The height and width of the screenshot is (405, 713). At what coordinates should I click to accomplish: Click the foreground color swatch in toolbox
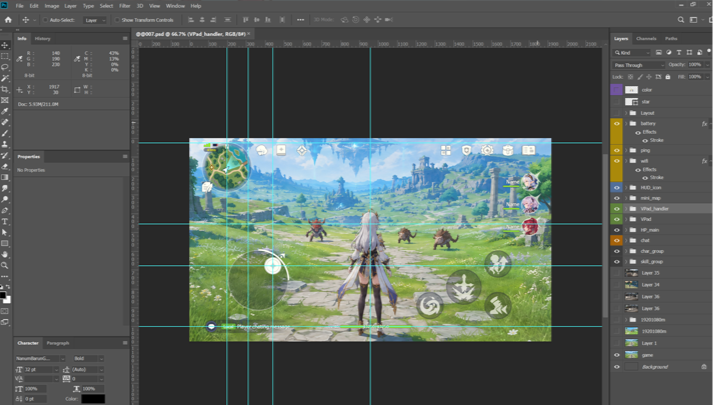click(x=3, y=295)
